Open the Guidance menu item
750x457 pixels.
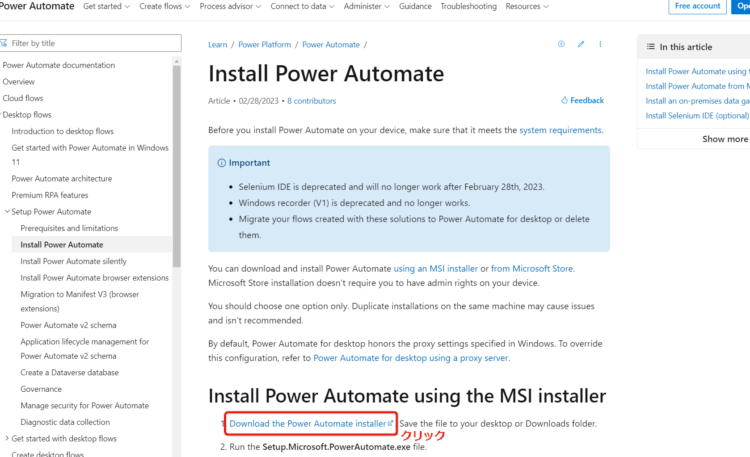pos(415,6)
